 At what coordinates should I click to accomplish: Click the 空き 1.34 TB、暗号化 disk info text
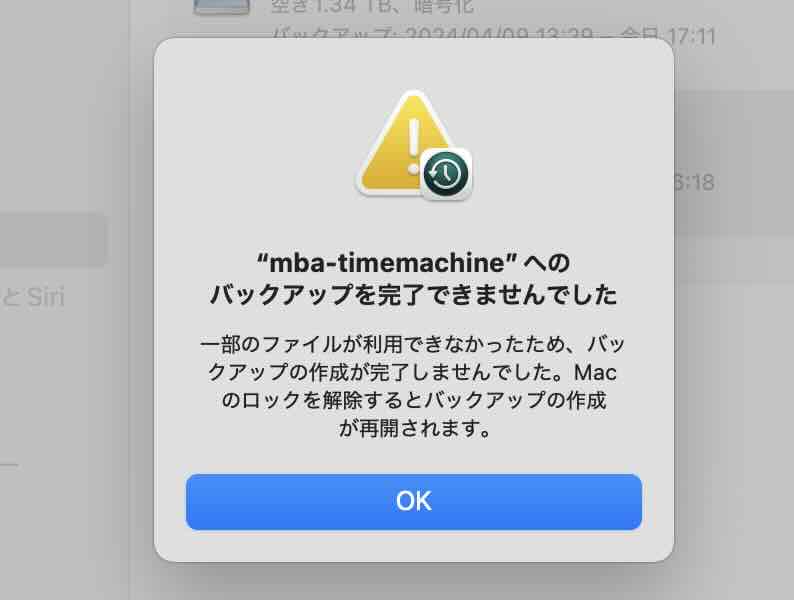tap(372, 7)
